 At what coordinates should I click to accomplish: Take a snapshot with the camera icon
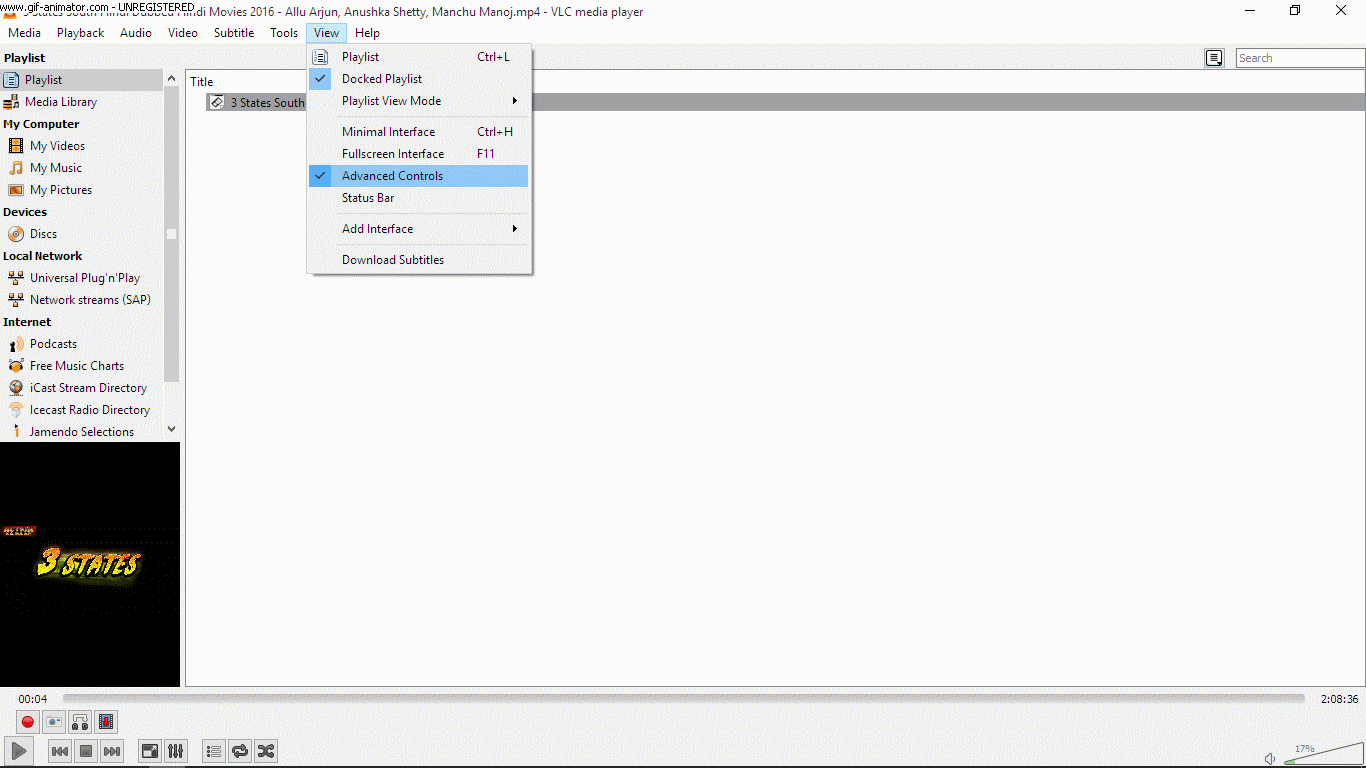coord(54,721)
